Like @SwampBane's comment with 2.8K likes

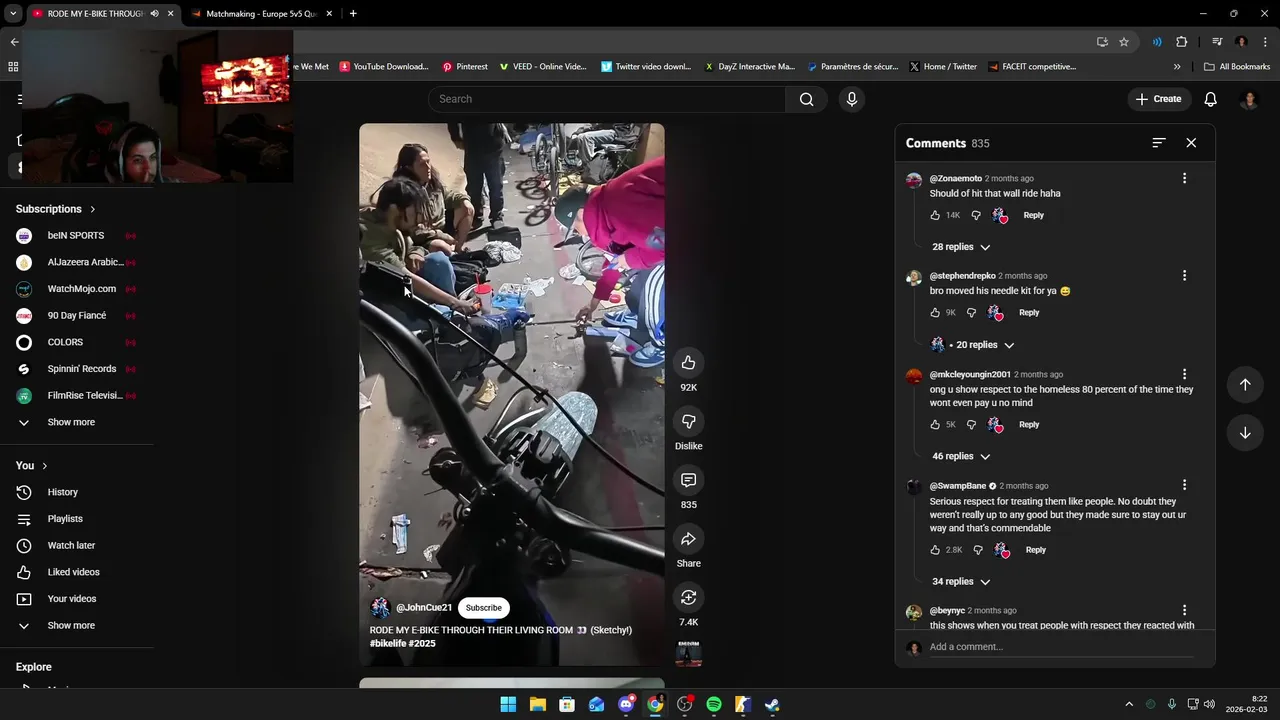pos(936,549)
